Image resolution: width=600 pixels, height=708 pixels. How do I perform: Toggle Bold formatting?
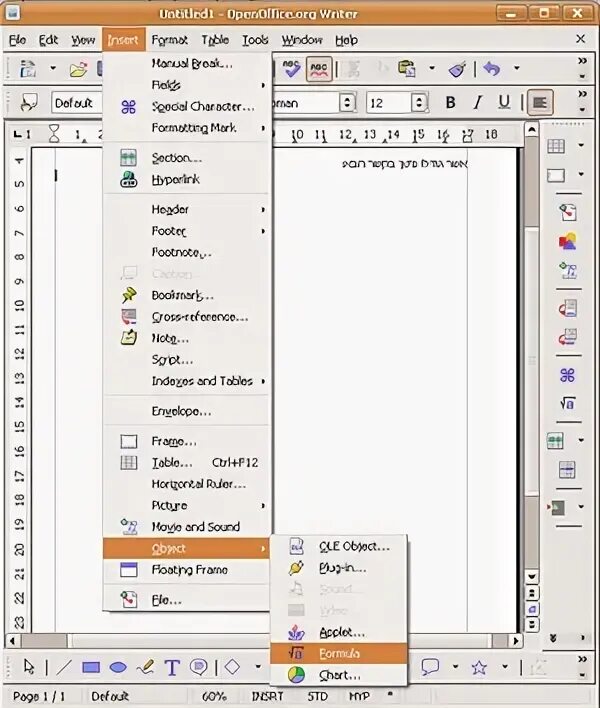pyautogui.click(x=450, y=103)
